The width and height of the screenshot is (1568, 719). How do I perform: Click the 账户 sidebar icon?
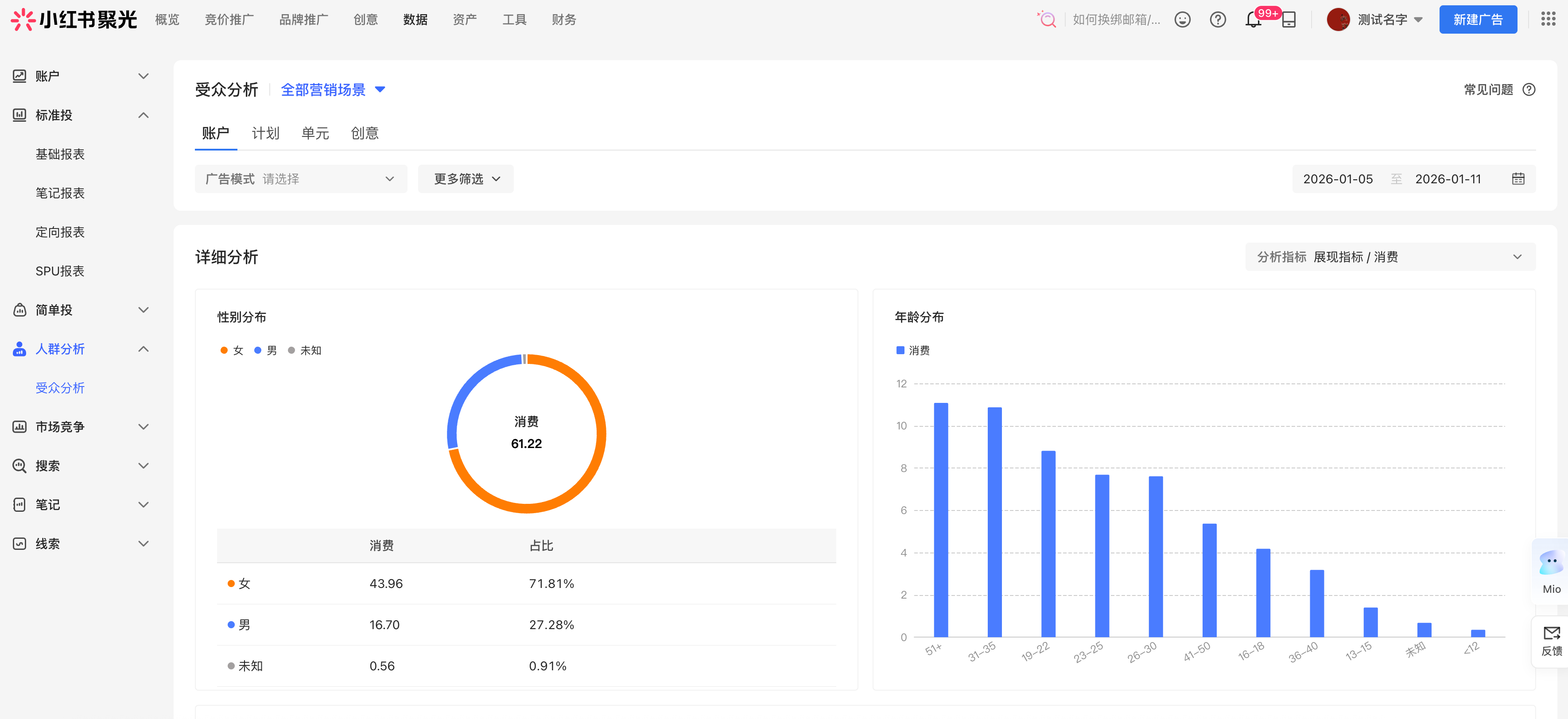(19, 76)
